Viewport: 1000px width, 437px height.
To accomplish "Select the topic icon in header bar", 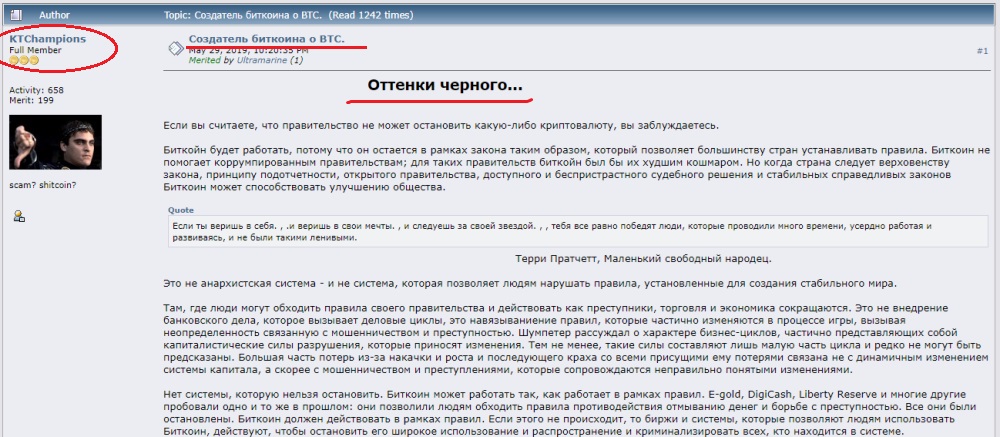I will [x=16, y=15].
